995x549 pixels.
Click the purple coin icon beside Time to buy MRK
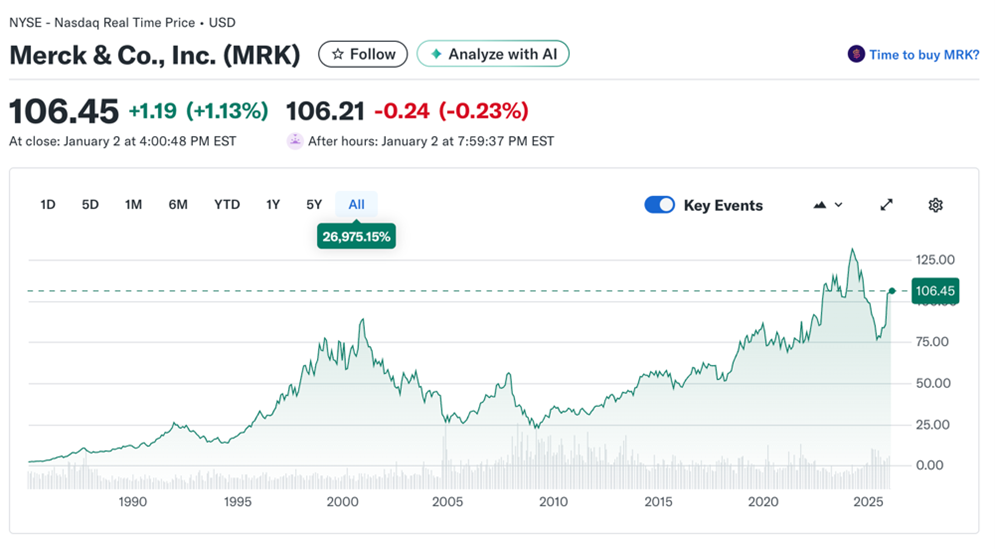coord(856,55)
